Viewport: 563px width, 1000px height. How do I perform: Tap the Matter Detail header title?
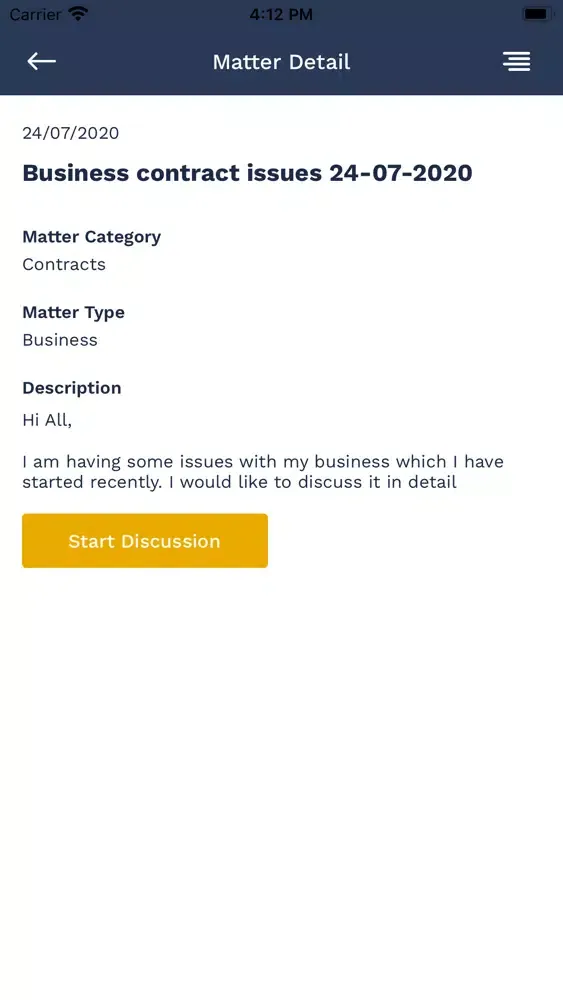281,62
